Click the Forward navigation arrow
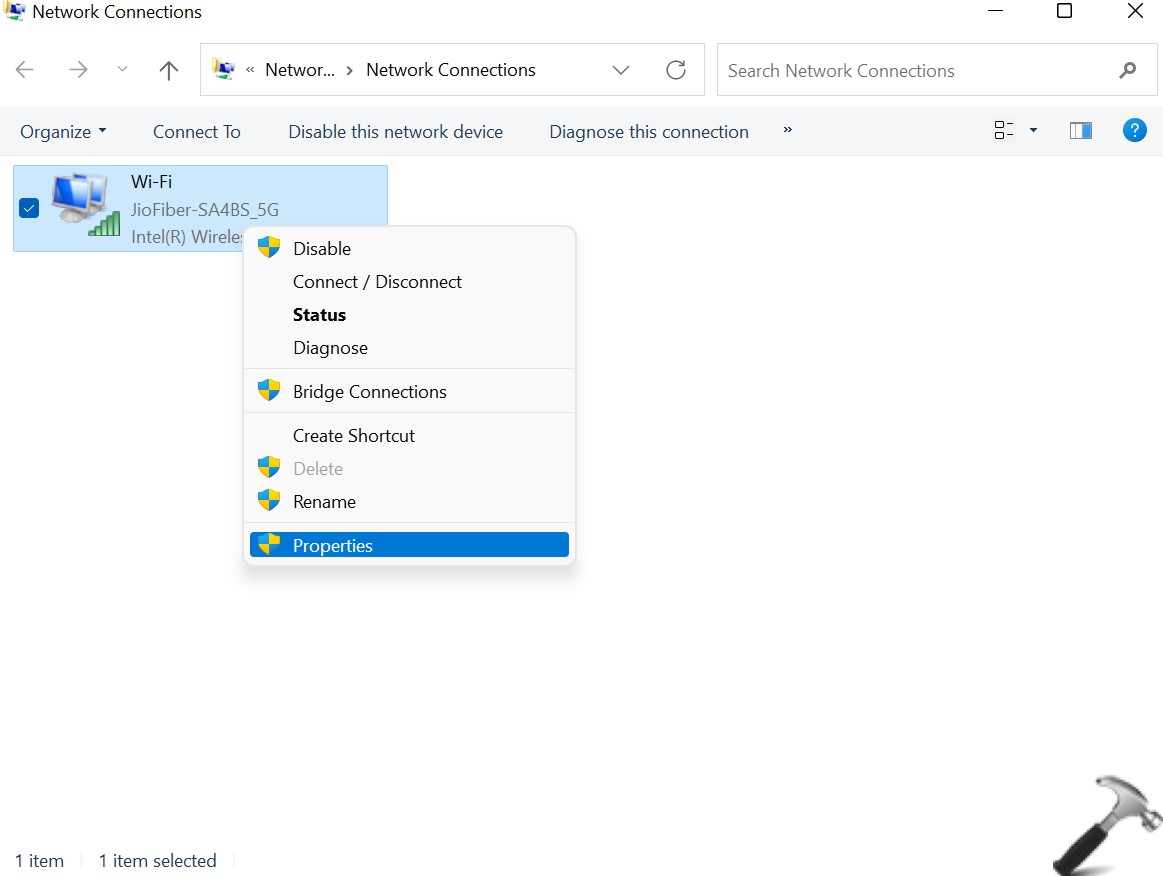1163x876 pixels. click(78, 70)
